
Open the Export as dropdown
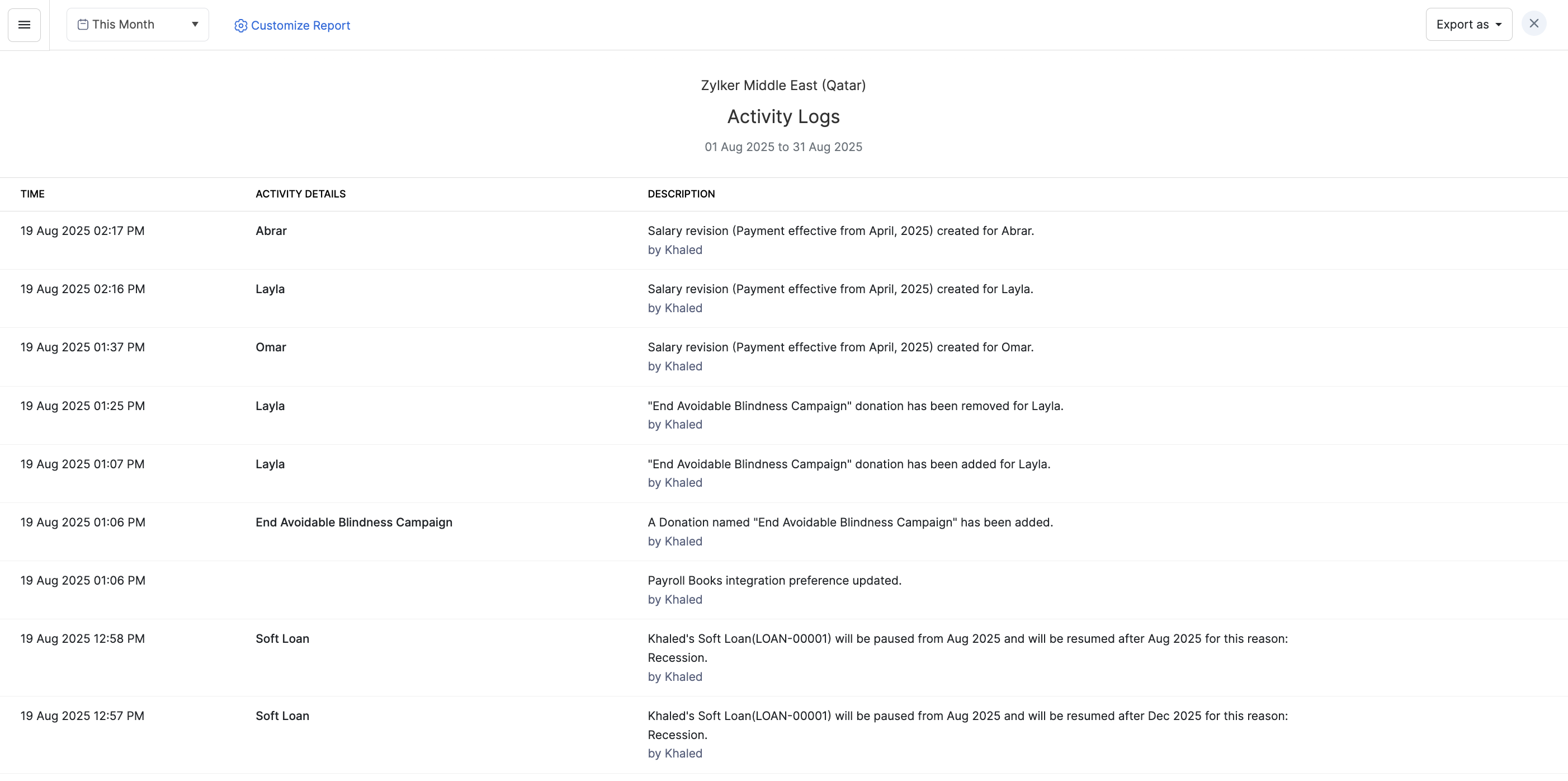(x=1462, y=25)
